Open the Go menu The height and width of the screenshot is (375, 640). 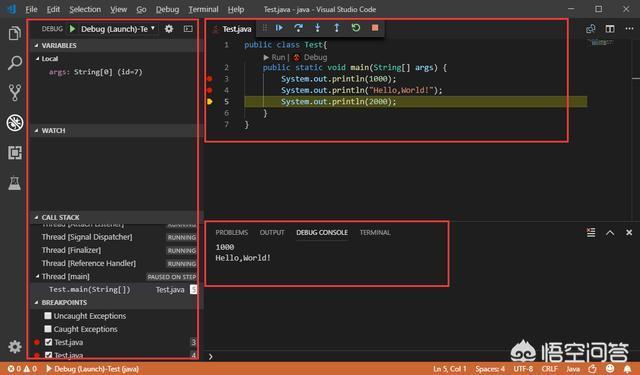(x=141, y=9)
